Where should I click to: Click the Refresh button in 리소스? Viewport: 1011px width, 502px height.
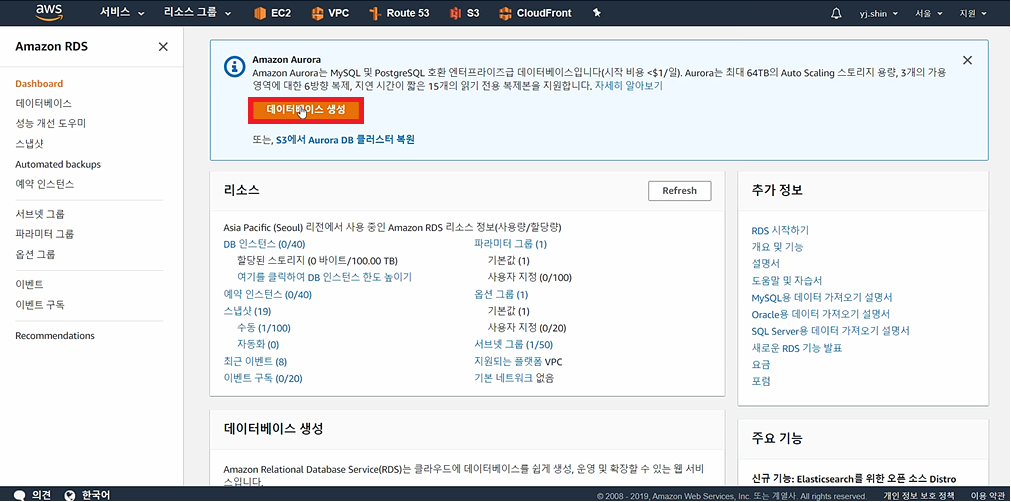coord(680,191)
